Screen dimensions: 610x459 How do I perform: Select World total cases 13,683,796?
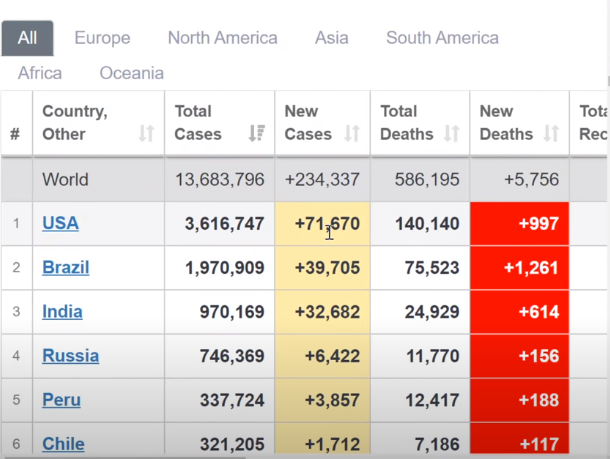tap(219, 180)
